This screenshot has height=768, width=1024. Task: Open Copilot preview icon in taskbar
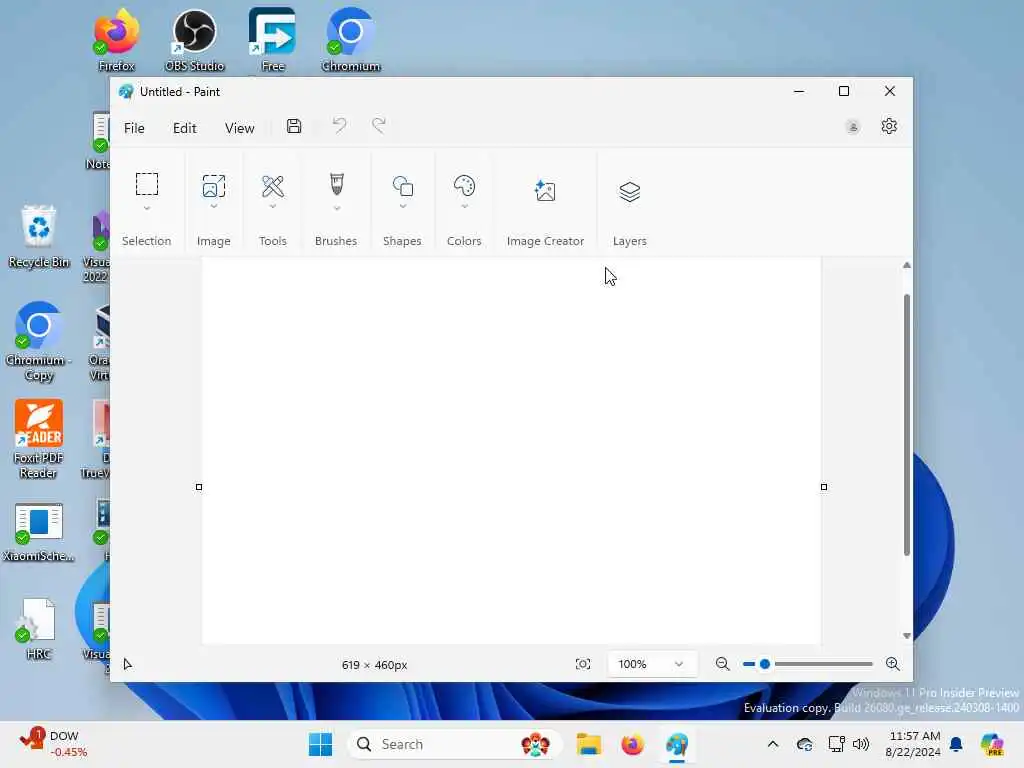click(x=993, y=744)
